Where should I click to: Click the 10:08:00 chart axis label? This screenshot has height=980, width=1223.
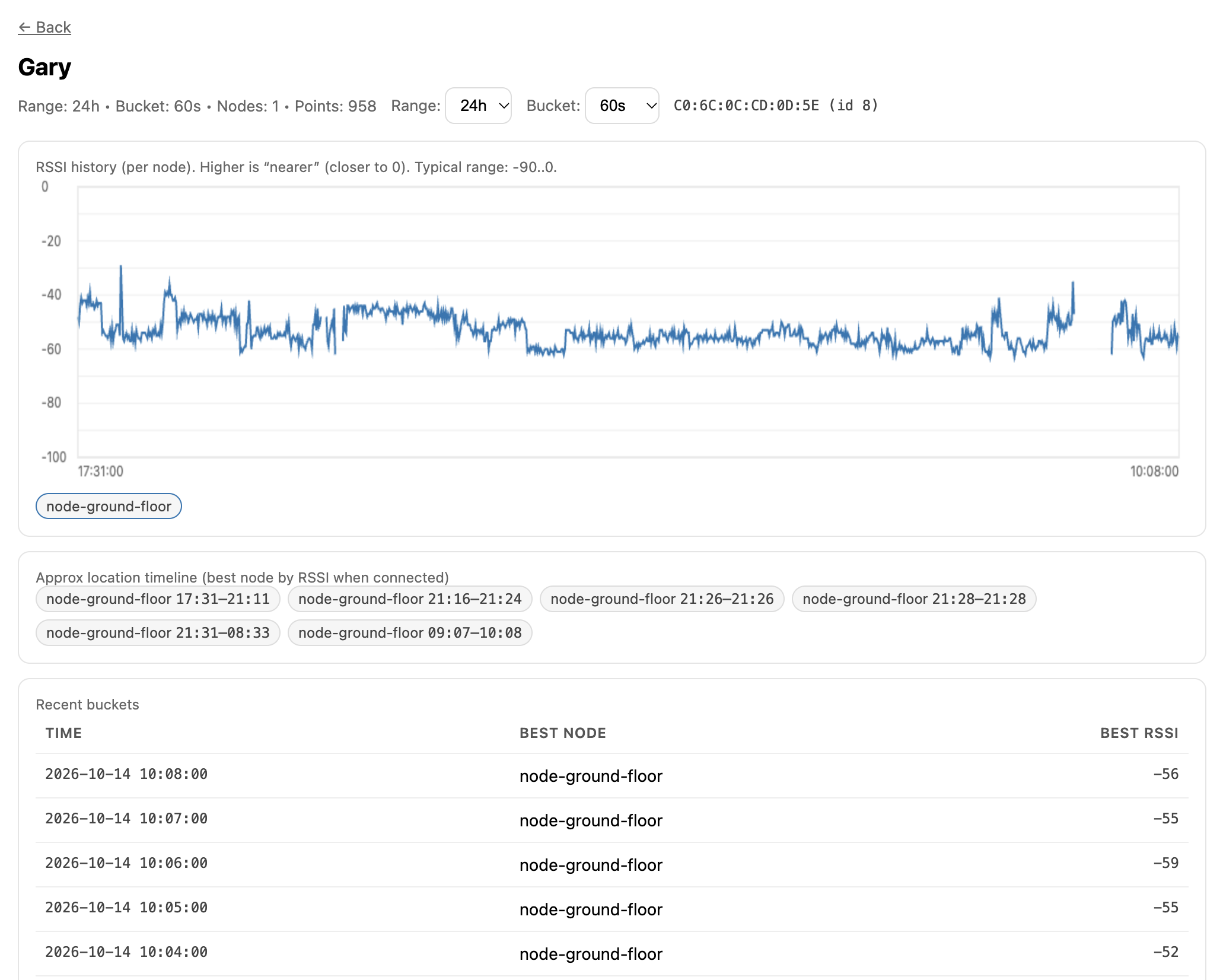pos(1154,471)
